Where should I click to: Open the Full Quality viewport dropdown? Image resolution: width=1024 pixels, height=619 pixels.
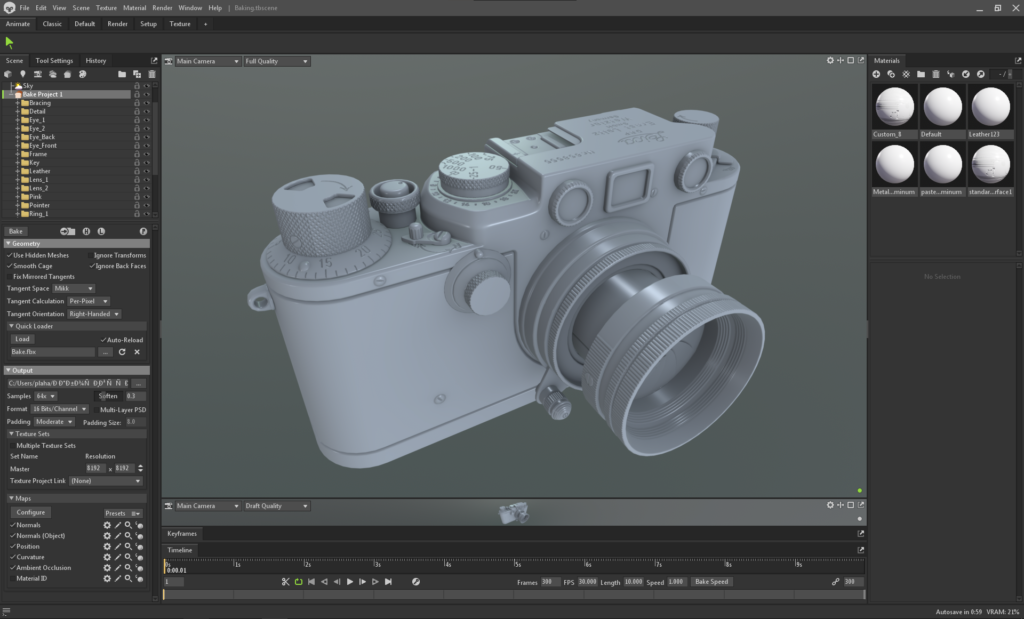[x=277, y=61]
